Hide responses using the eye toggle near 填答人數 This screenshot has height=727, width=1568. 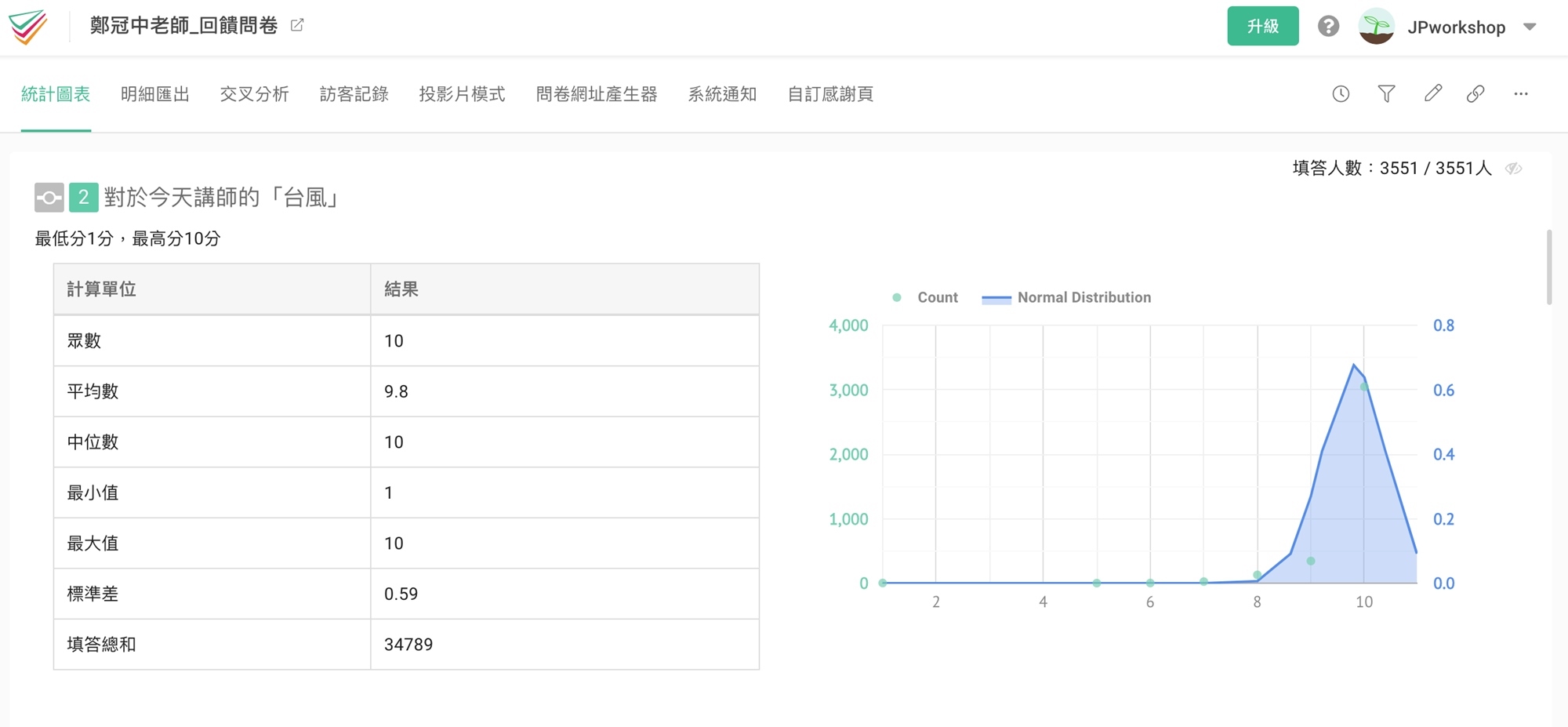coord(1515,168)
